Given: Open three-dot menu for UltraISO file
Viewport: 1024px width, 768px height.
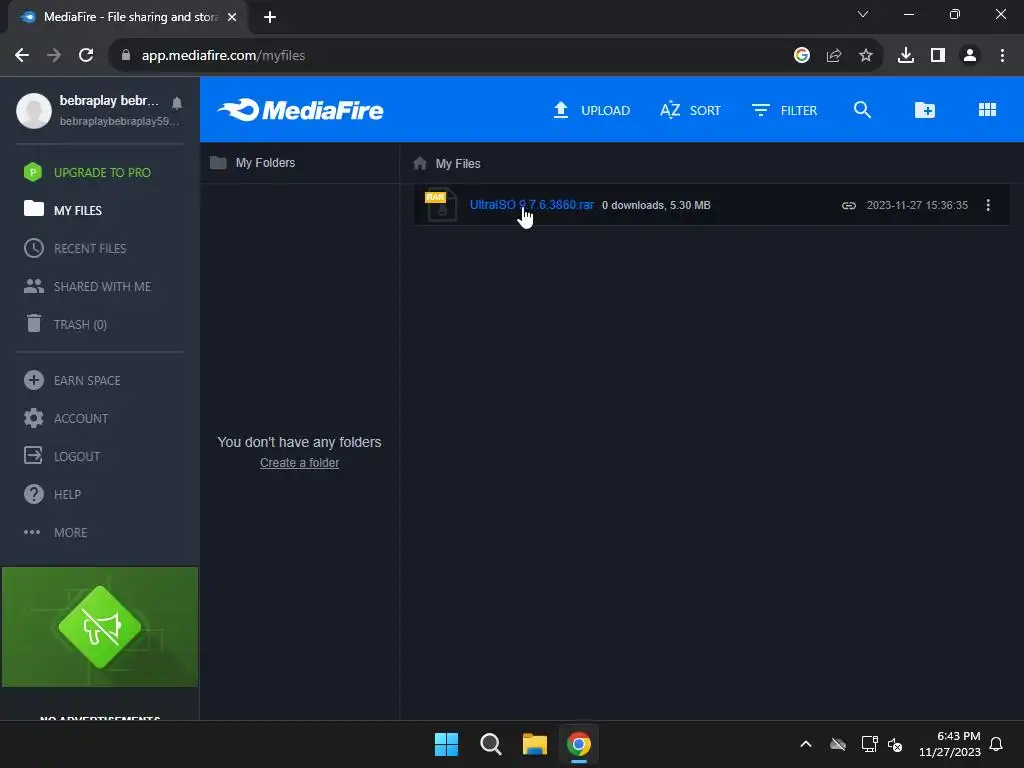Looking at the screenshot, I should tap(987, 205).
